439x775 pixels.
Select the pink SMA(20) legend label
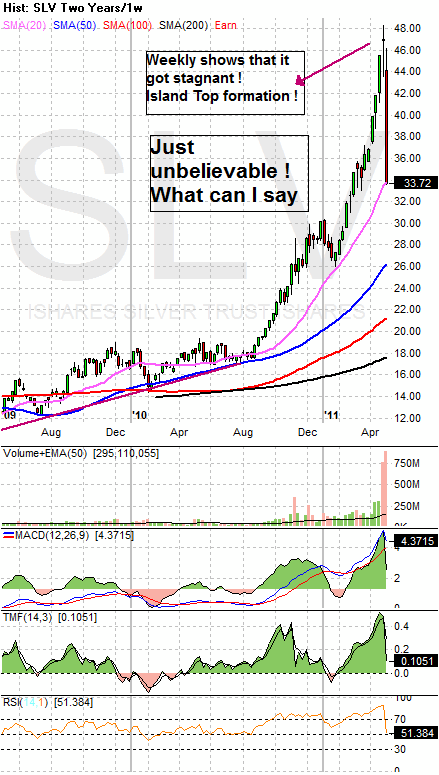(25, 25)
